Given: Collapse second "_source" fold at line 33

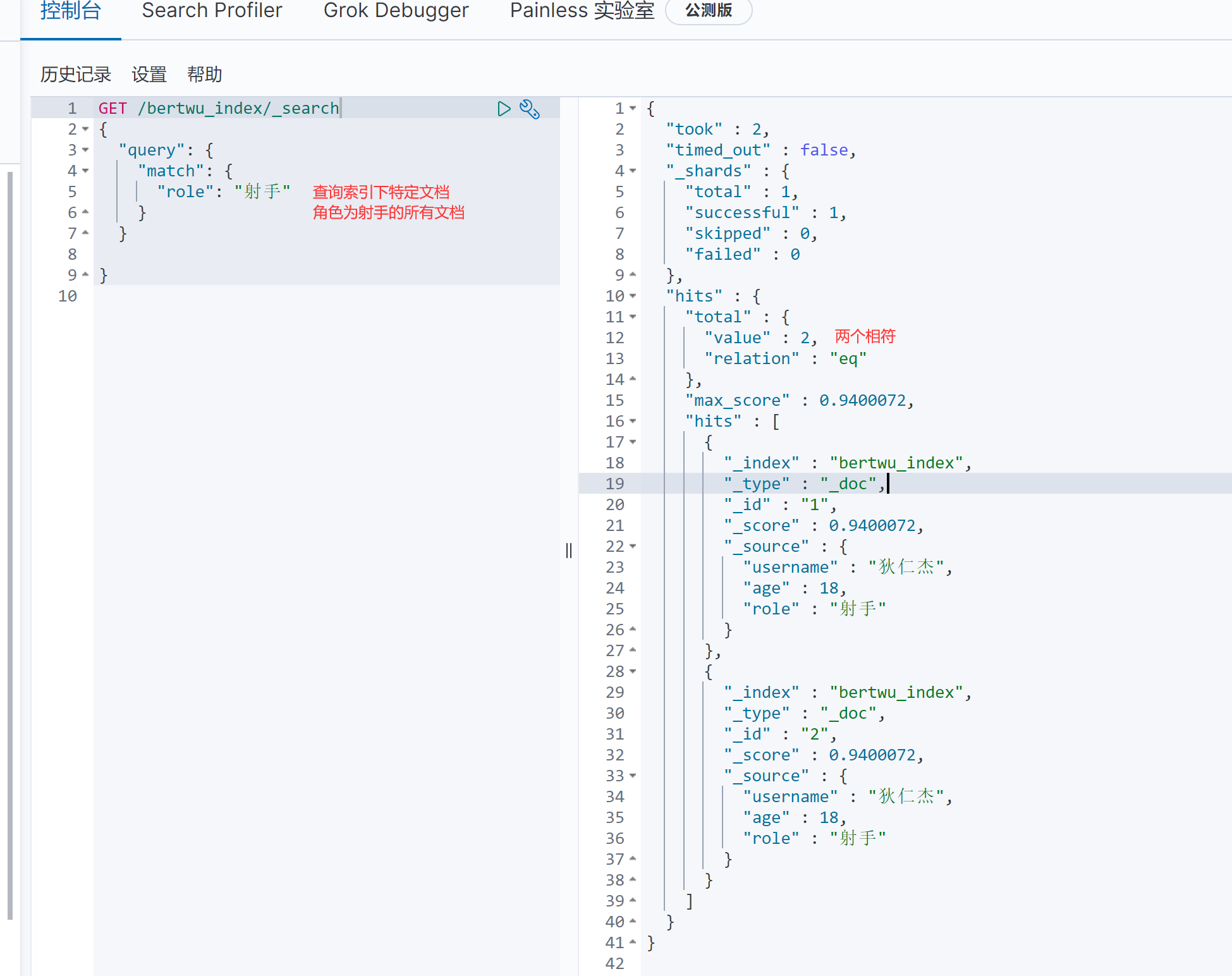Looking at the screenshot, I should coord(633,776).
